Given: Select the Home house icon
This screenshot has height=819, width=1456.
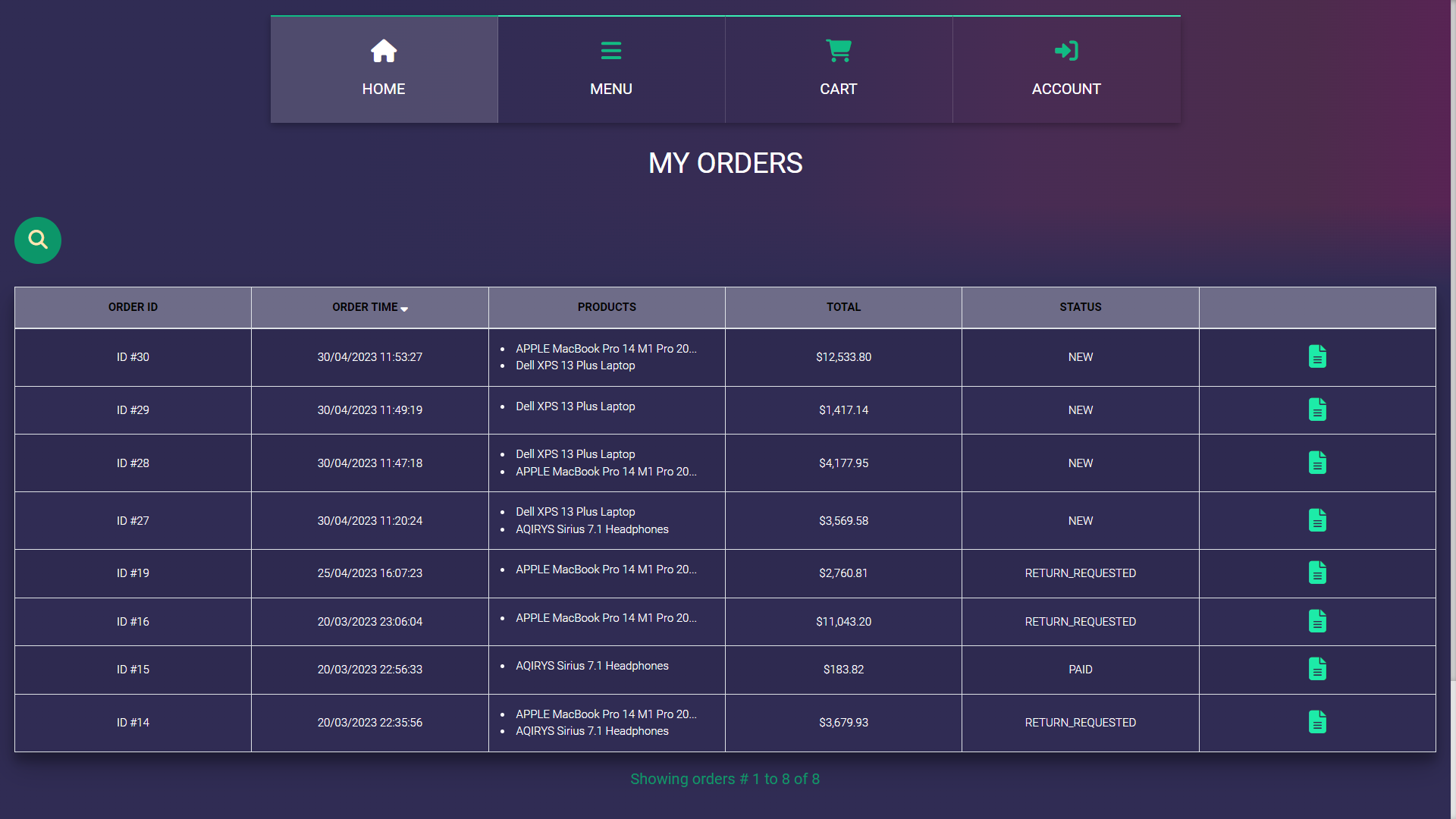Looking at the screenshot, I should pos(384,51).
